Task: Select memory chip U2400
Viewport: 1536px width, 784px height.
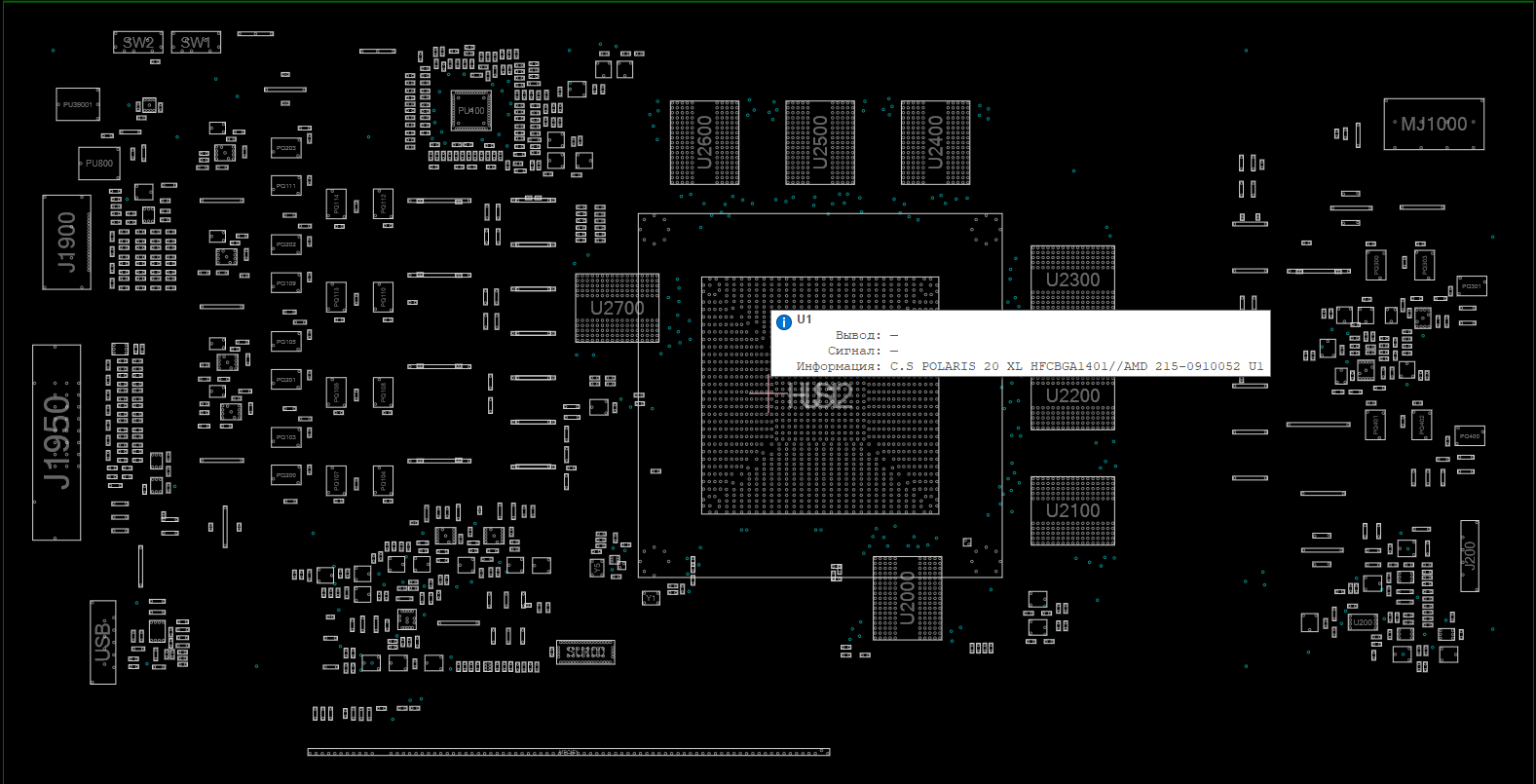Action: (x=935, y=142)
